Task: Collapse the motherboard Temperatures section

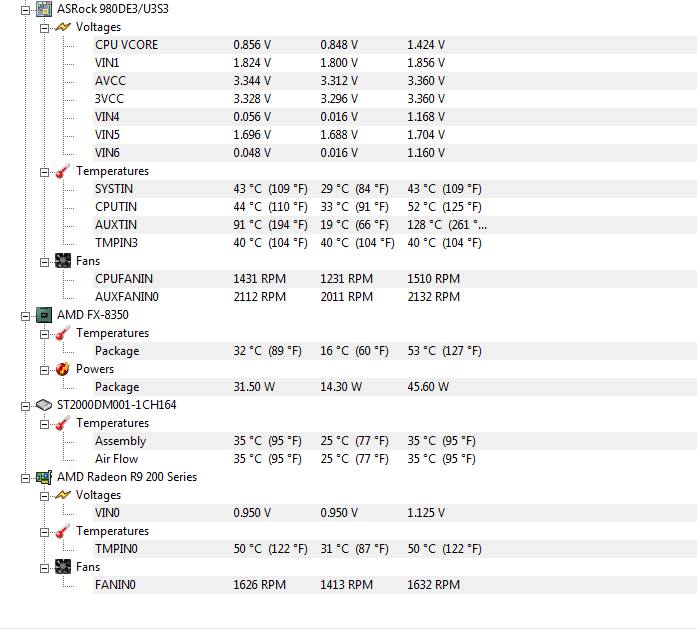Action: click(44, 172)
